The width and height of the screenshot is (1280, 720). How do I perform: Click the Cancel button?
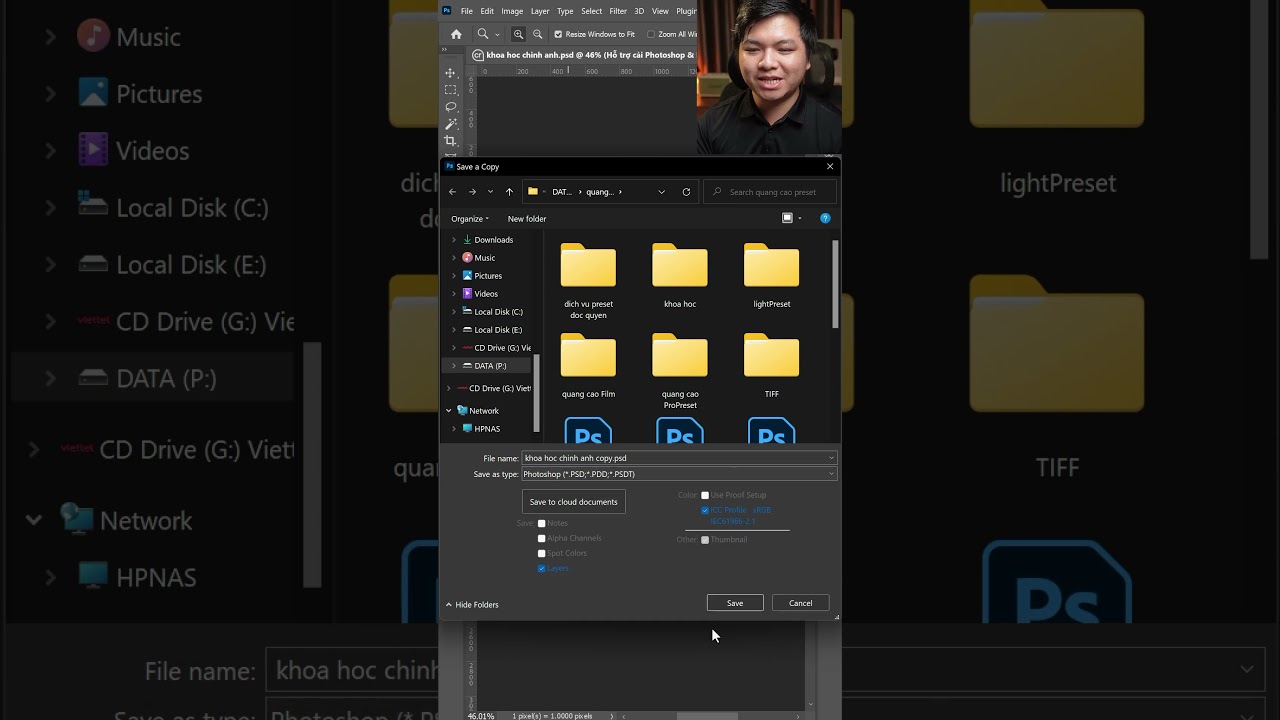(801, 603)
